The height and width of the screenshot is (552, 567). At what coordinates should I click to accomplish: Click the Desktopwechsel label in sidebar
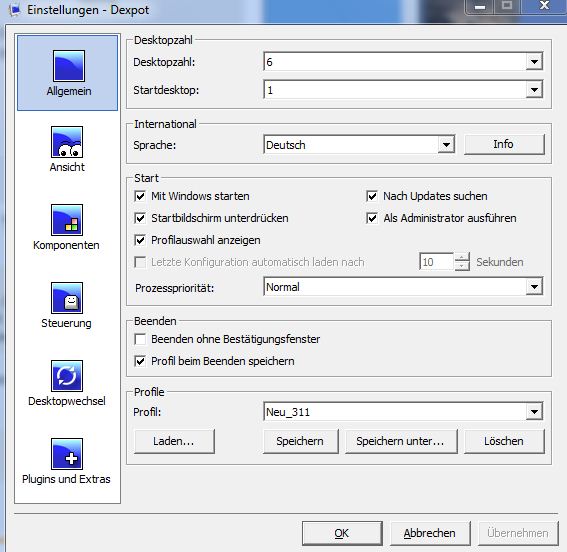point(67,401)
